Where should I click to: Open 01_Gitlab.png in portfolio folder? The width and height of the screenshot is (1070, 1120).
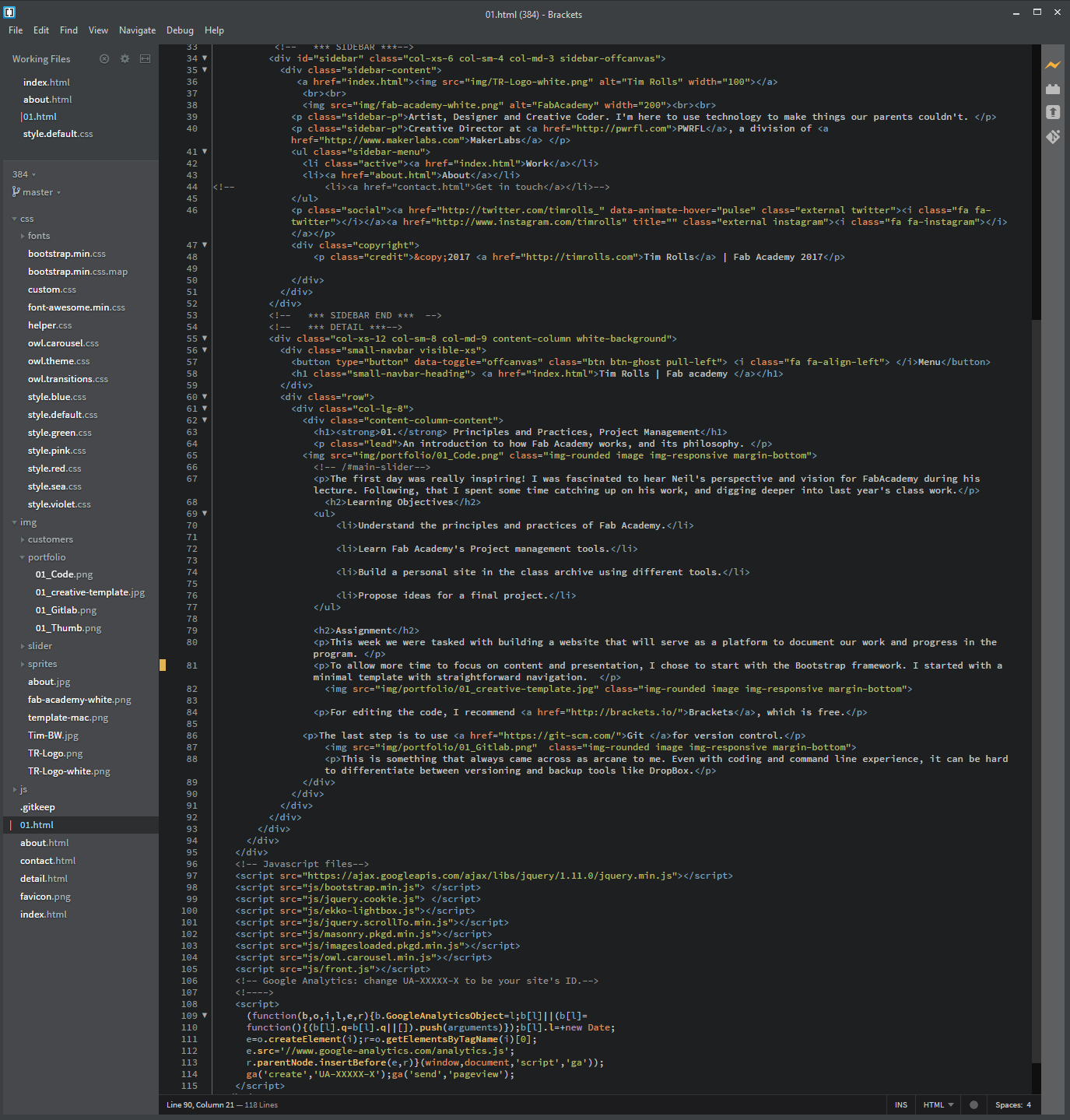click(66, 610)
